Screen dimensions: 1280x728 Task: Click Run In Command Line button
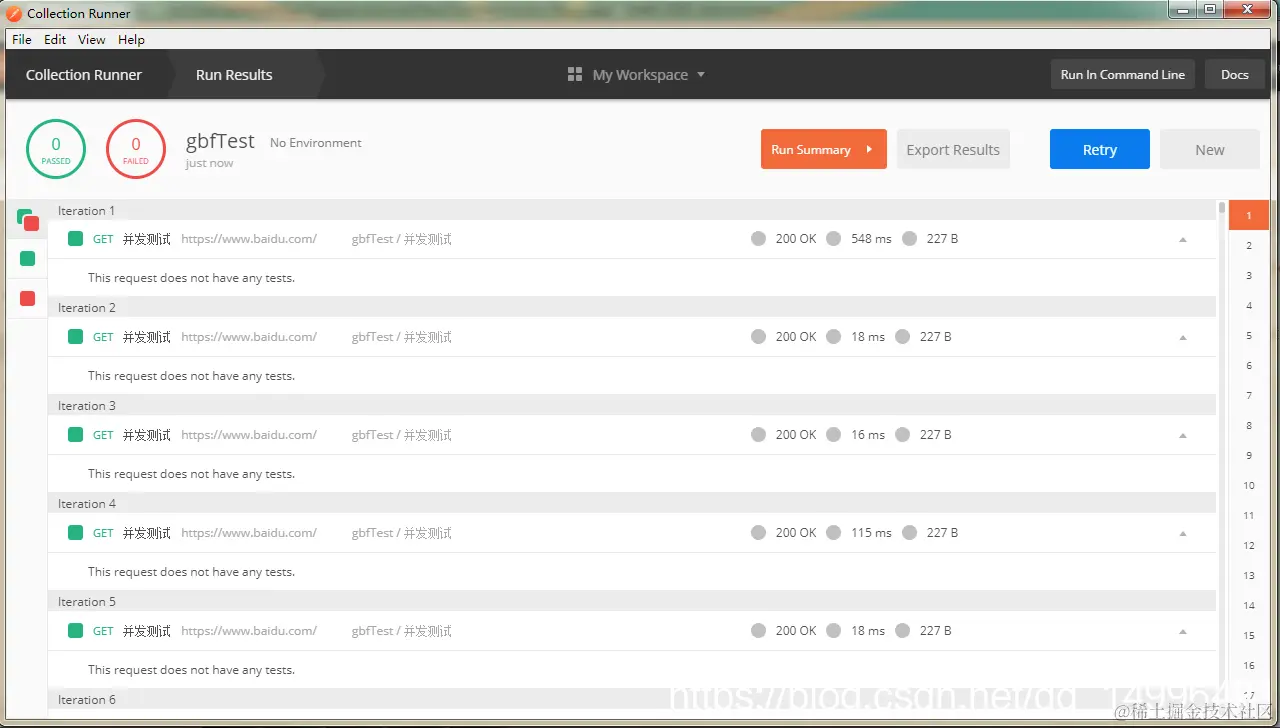[x=1122, y=75]
